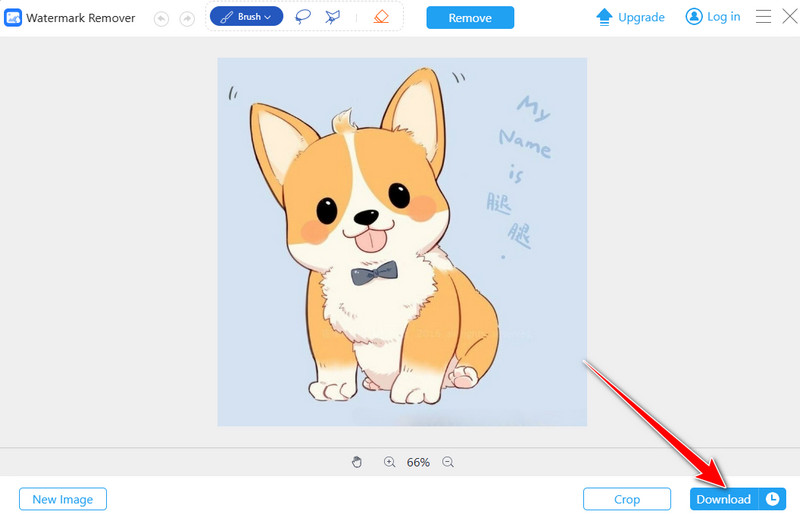Click the blue Upgrade arrow icon
Viewport: 800px width, 518px height.
click(x=604, y=17)
